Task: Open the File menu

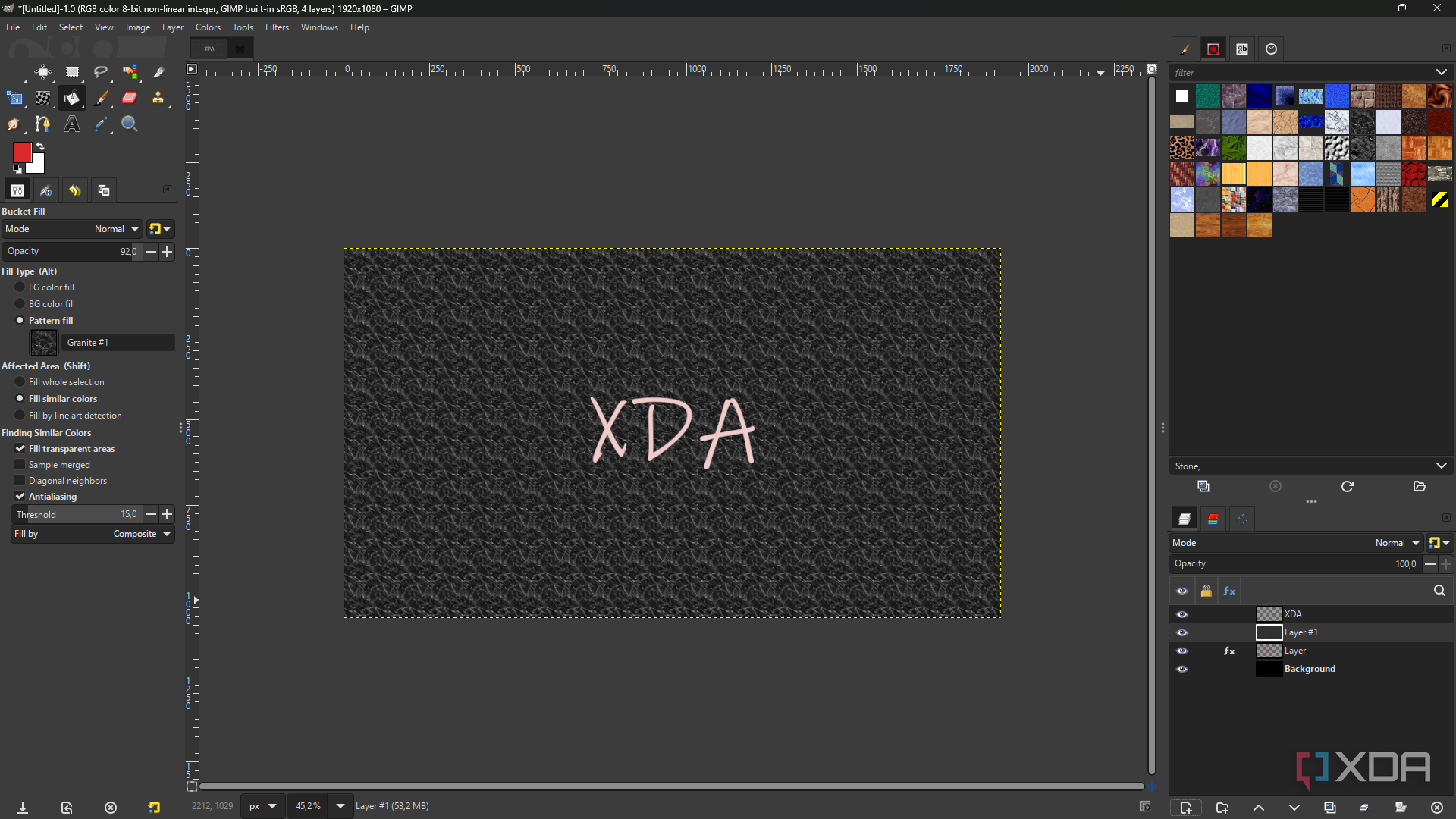Action: point(13,27)
